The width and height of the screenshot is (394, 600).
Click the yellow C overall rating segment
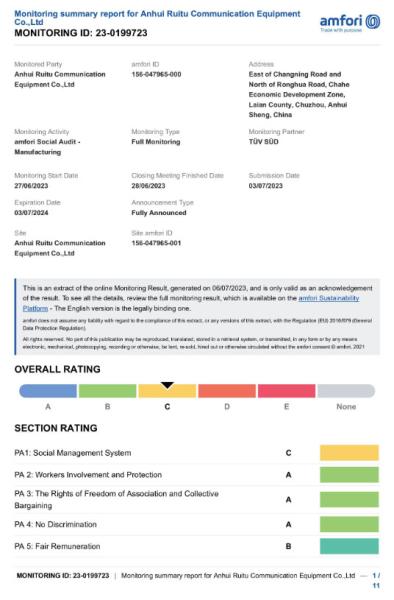coord(167,391)
